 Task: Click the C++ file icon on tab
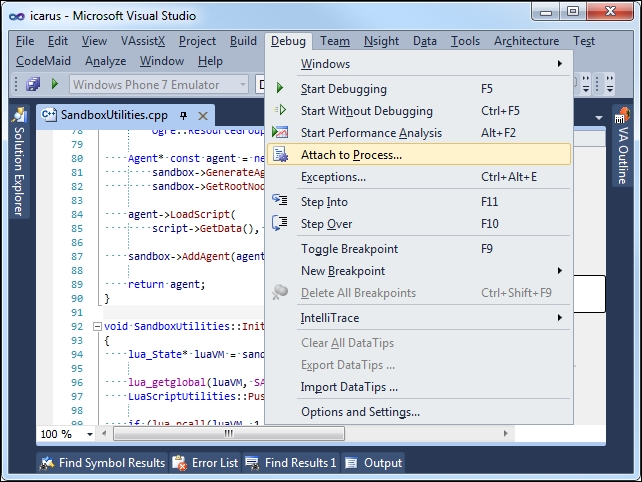49,115
